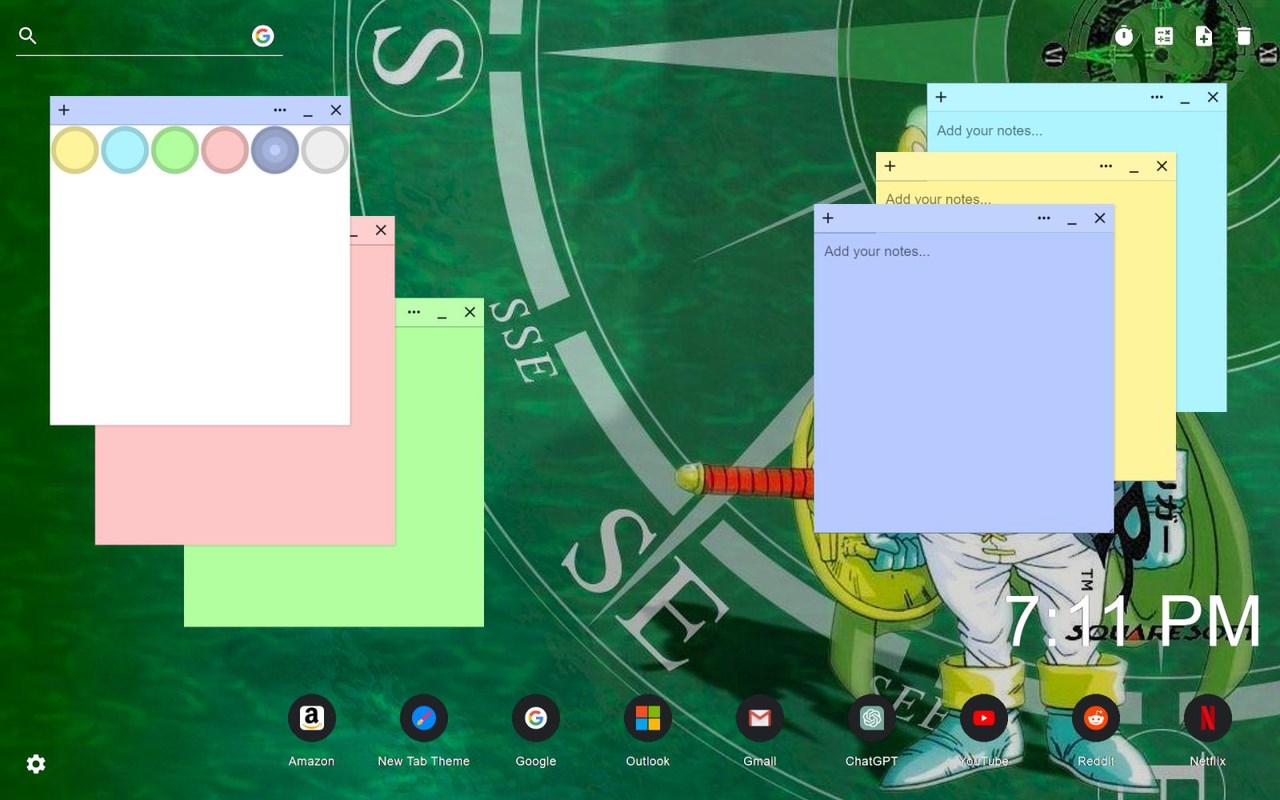Image resolution: width=1280 pixels, height=800 pixels.
Task: Click inside the pink note's body
Action: click(245, 485)
